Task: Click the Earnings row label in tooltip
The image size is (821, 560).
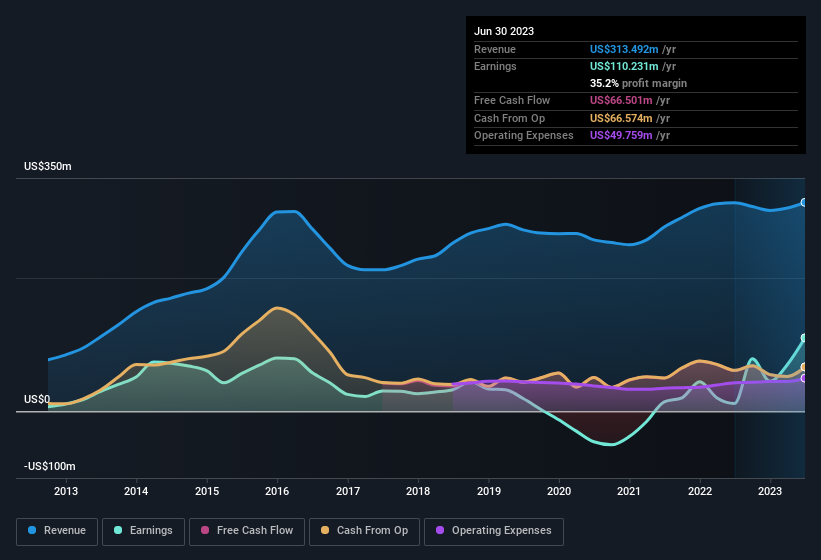Action: 495,66
